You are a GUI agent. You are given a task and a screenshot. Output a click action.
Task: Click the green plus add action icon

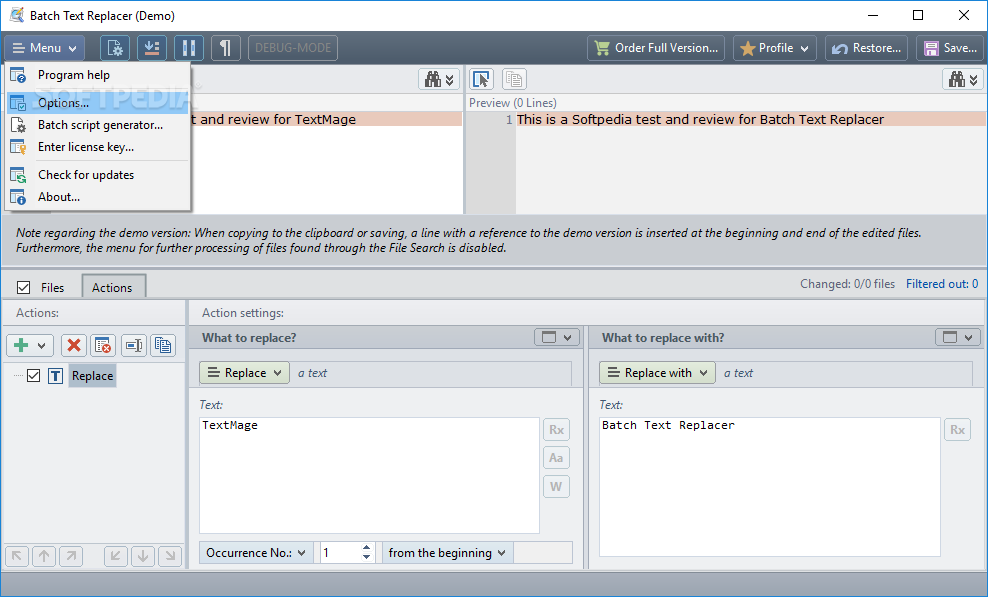pyautogui.click(x=21, y=345)
